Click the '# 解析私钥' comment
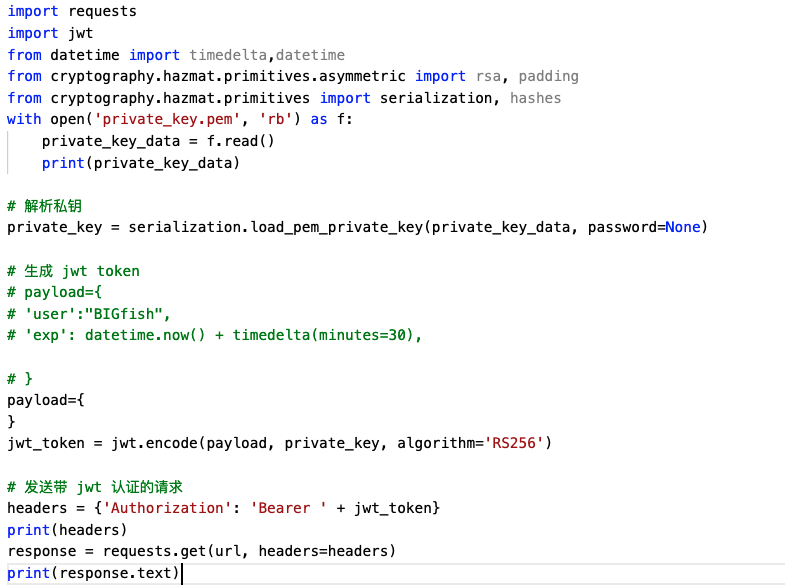This screenshot has width=785, height=587. 45,206
